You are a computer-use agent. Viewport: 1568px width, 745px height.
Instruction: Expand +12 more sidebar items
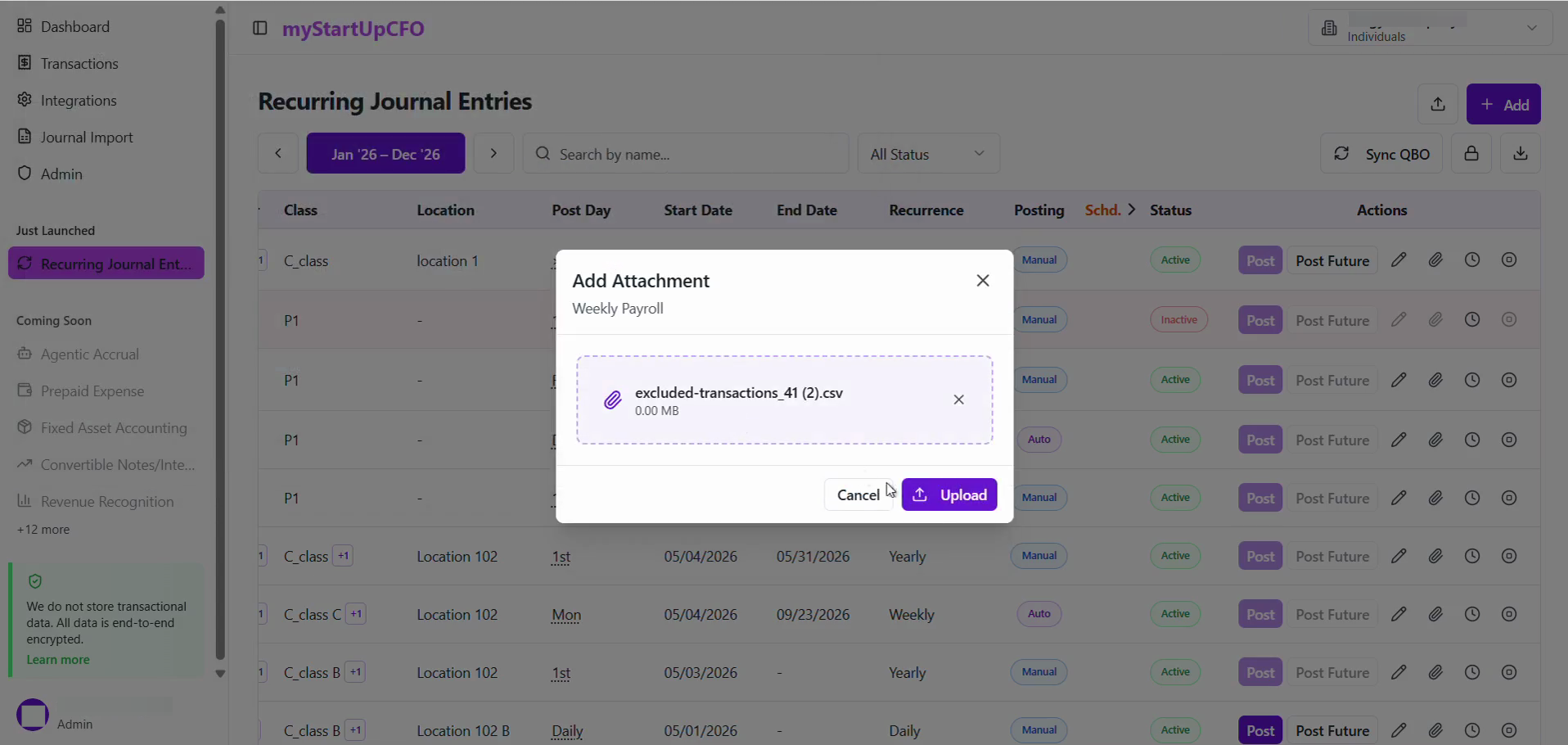pos(43,530)
